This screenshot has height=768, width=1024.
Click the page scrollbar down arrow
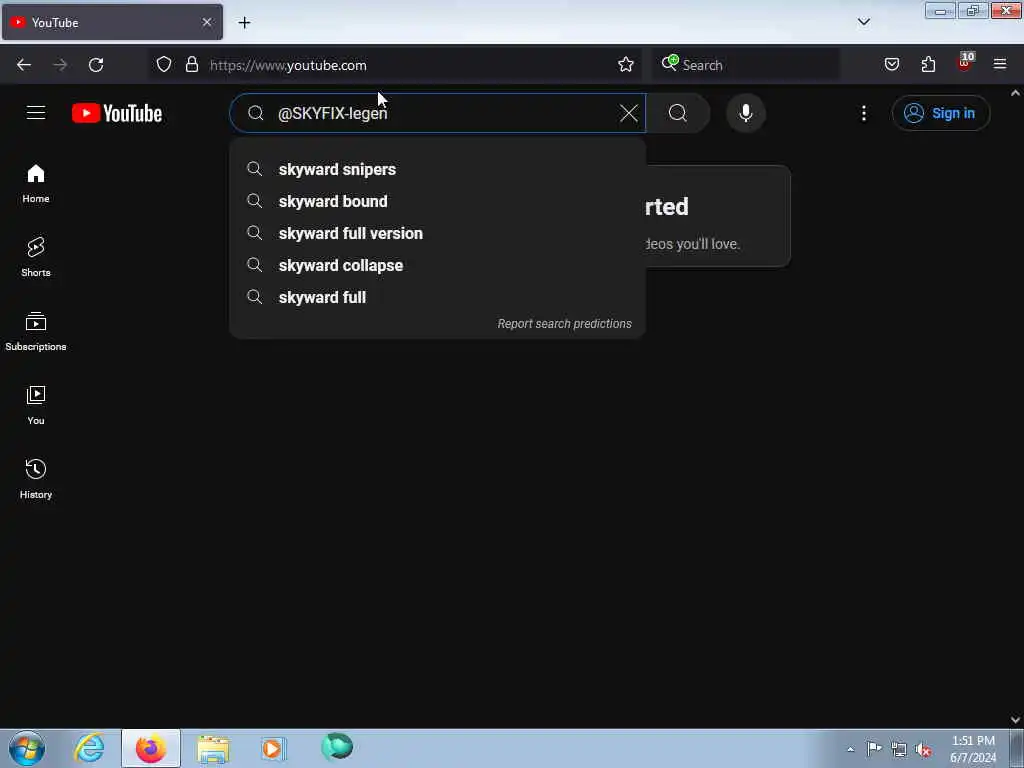[x=1016, y=720]
